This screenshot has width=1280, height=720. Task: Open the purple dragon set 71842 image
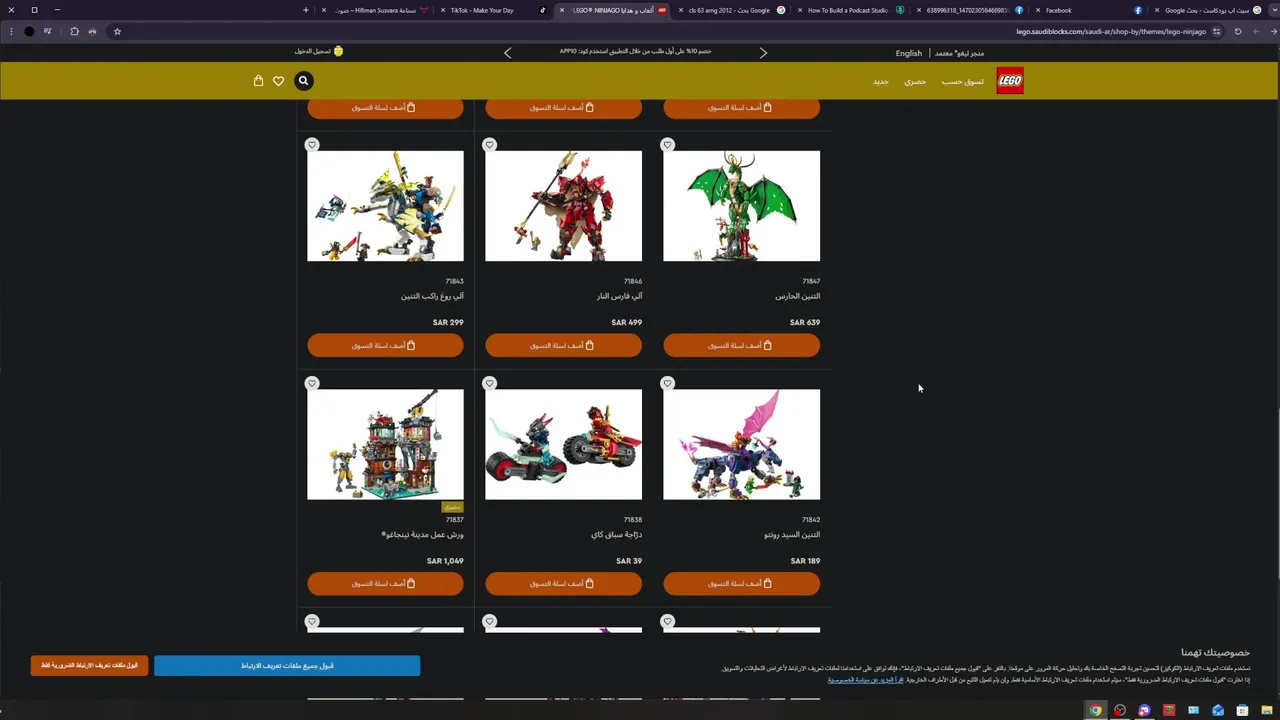point(741,444)
